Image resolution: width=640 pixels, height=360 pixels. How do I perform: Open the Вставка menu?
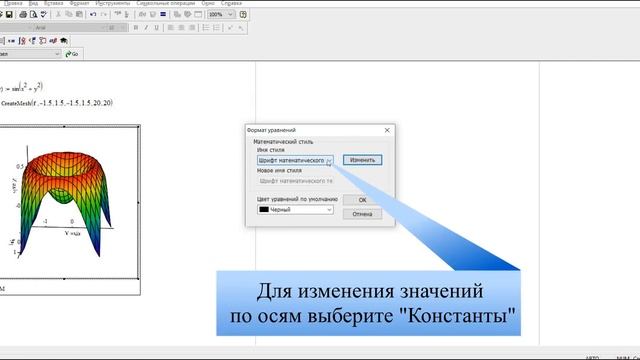tap(53, 3)
